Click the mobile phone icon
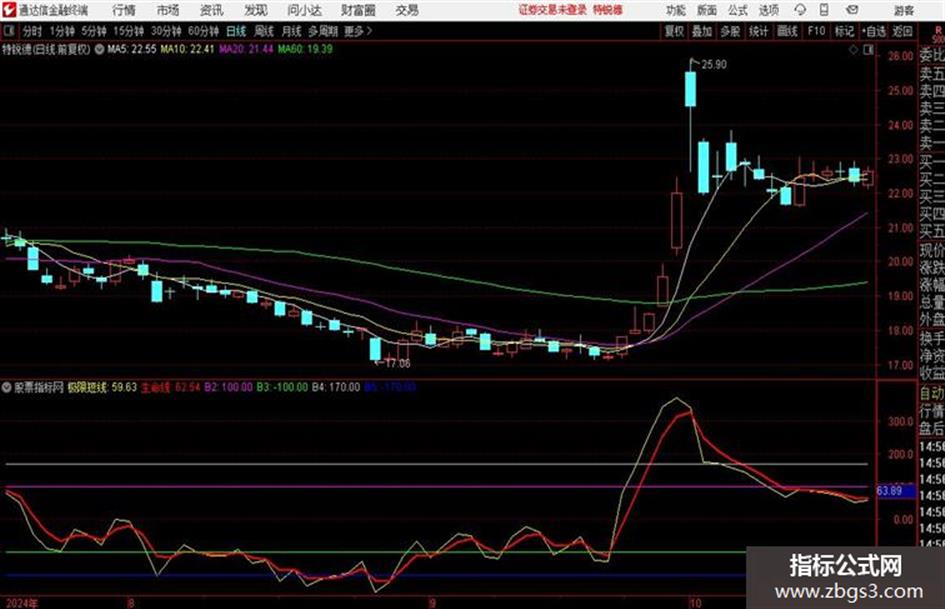The image size is (945, 609). coord(824,10)
